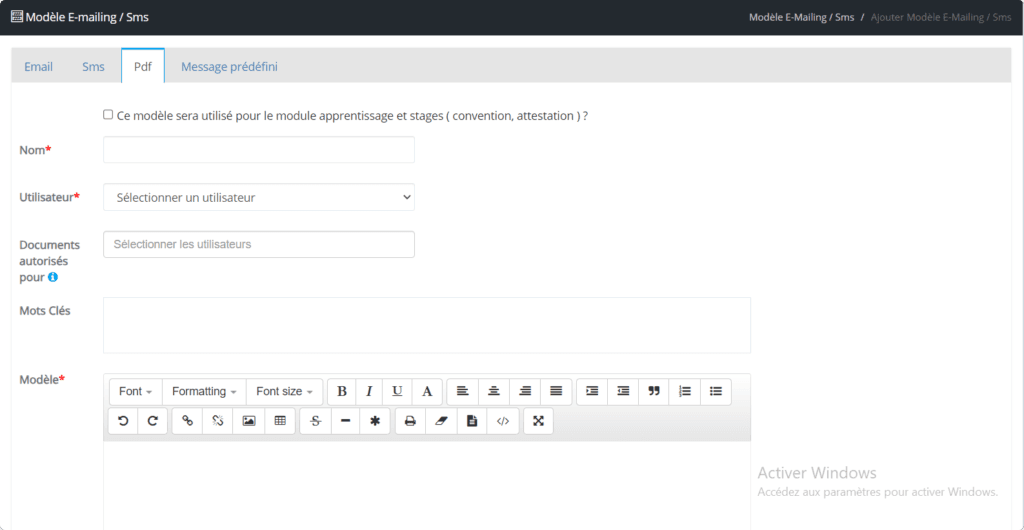
Task: Click into the Mots Clés text area
Action: 427,325
